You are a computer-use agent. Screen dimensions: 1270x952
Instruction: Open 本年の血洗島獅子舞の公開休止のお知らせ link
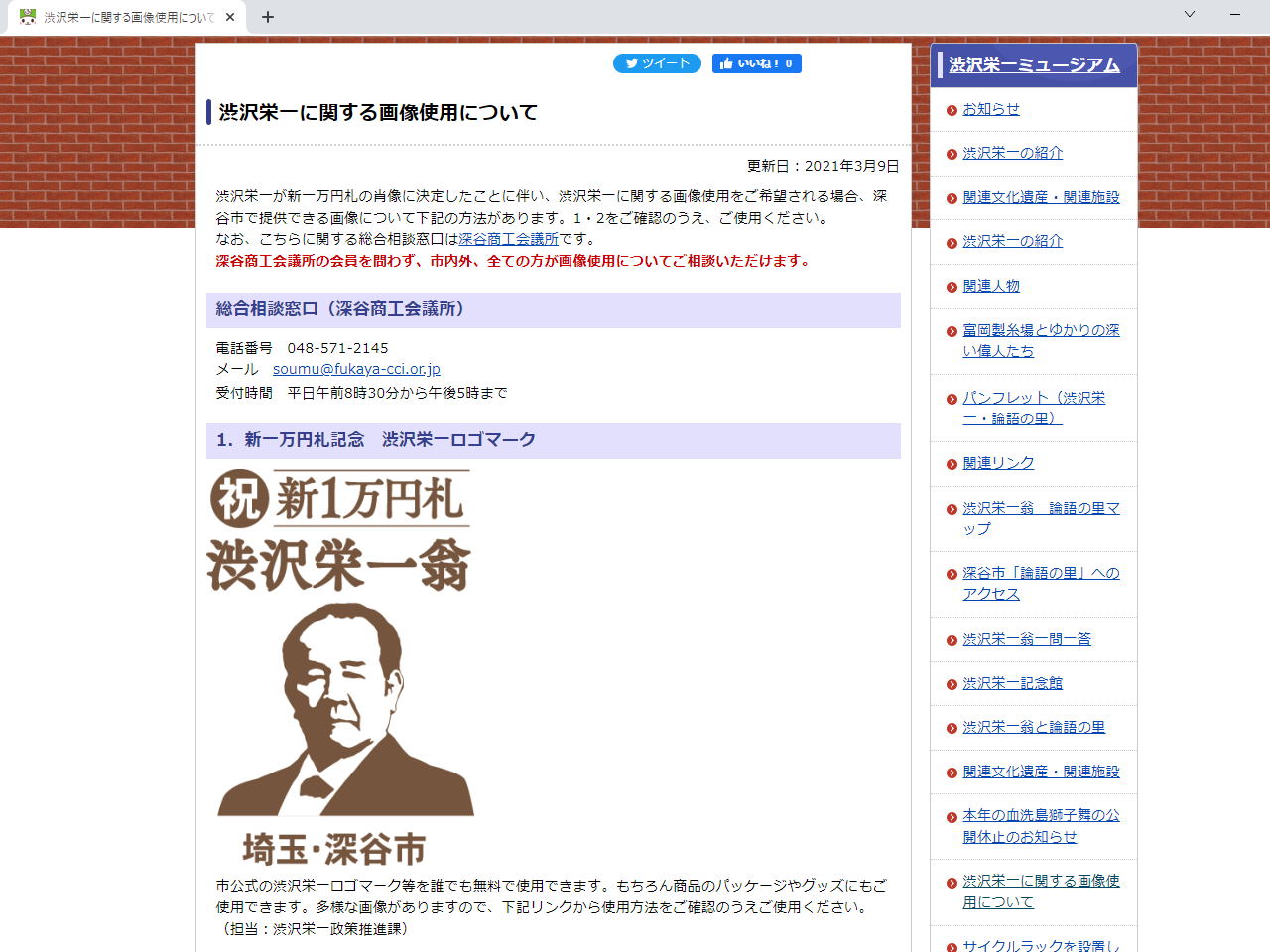1041,826
